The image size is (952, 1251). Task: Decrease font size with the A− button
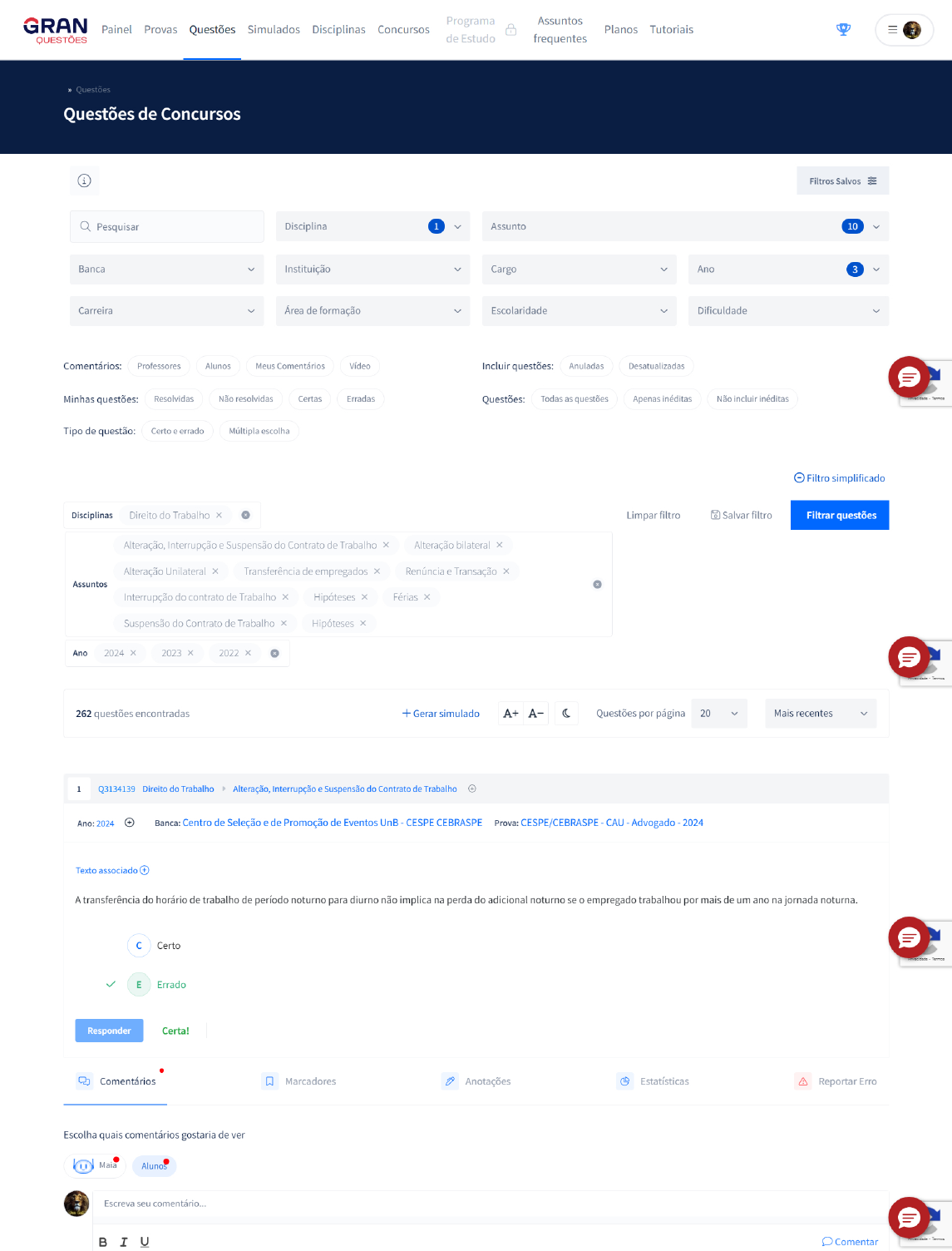tap(536, 714)
